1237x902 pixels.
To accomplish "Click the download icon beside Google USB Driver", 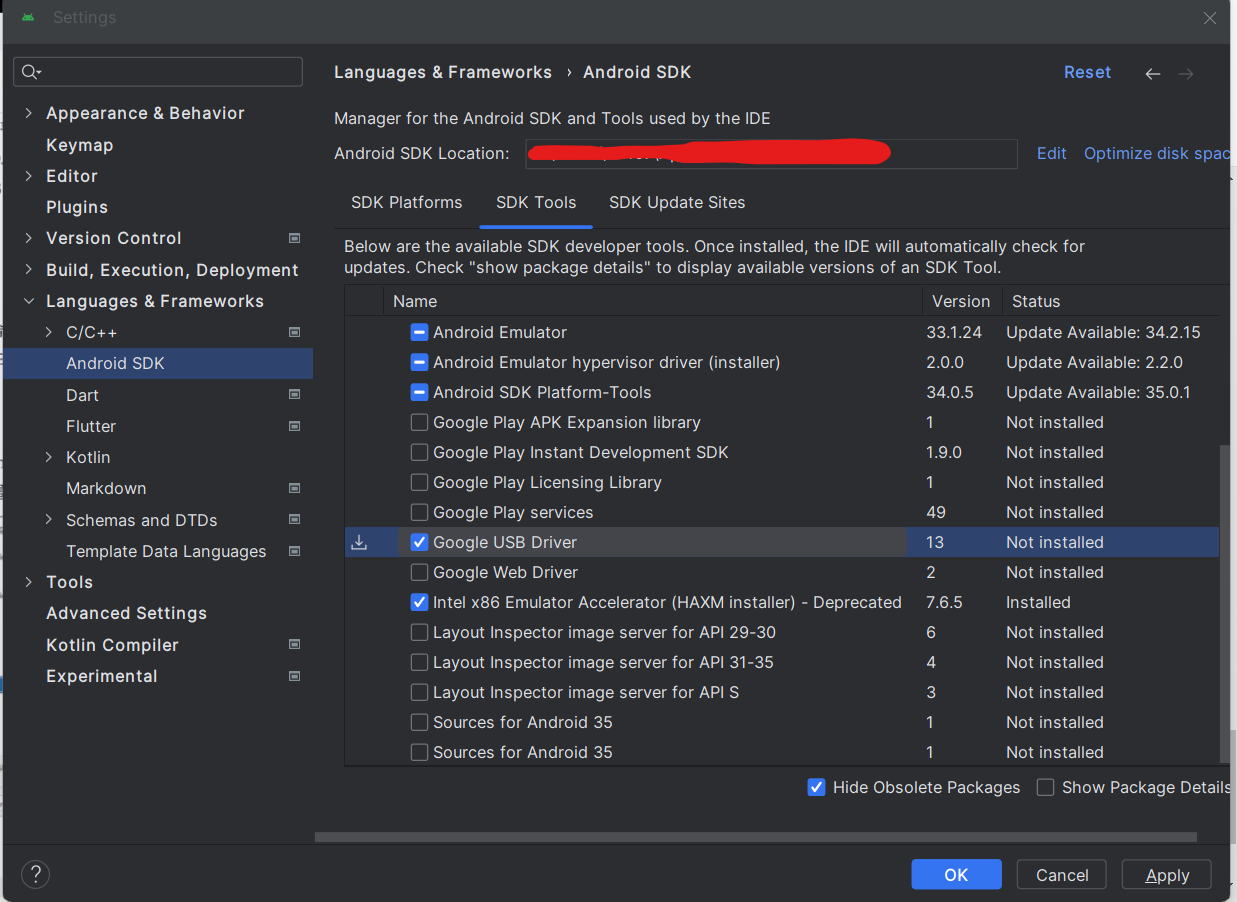I will click(359, 542).
